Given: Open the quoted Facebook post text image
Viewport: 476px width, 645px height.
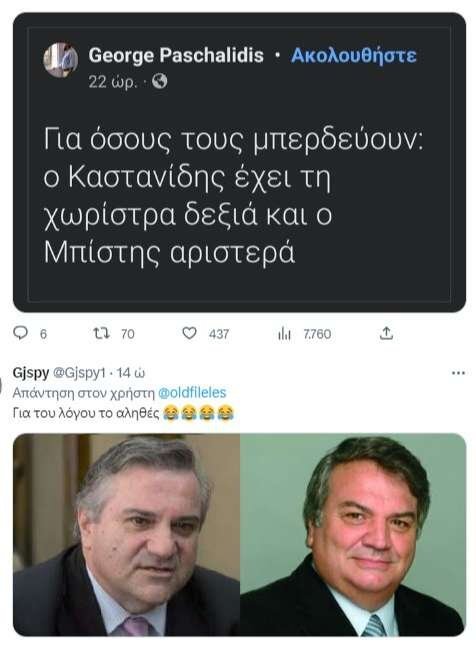Looking at the screenshot, I should pyautogui.click(x=239, y=162).
